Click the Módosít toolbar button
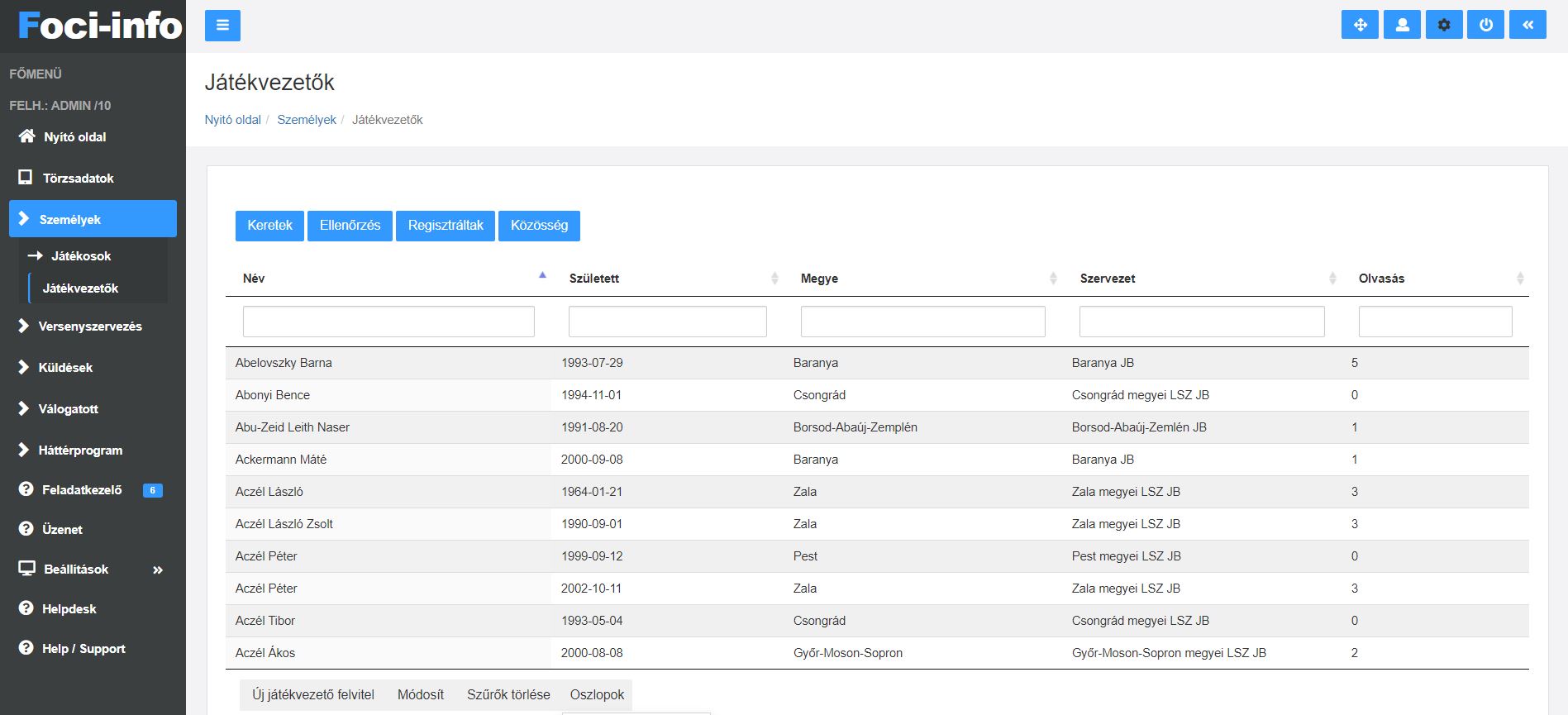 point(421,695)
